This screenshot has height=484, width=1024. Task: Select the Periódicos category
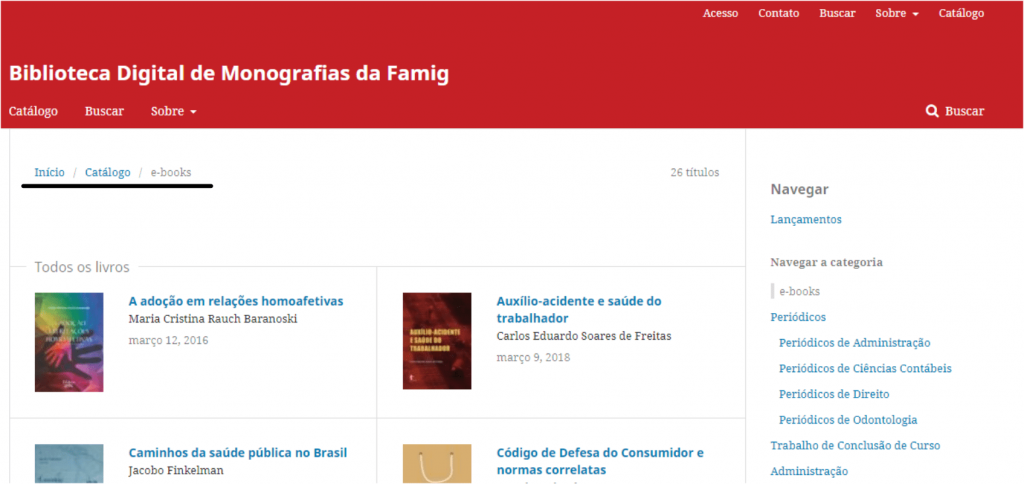pyautogui.click(x=798, y=317)
